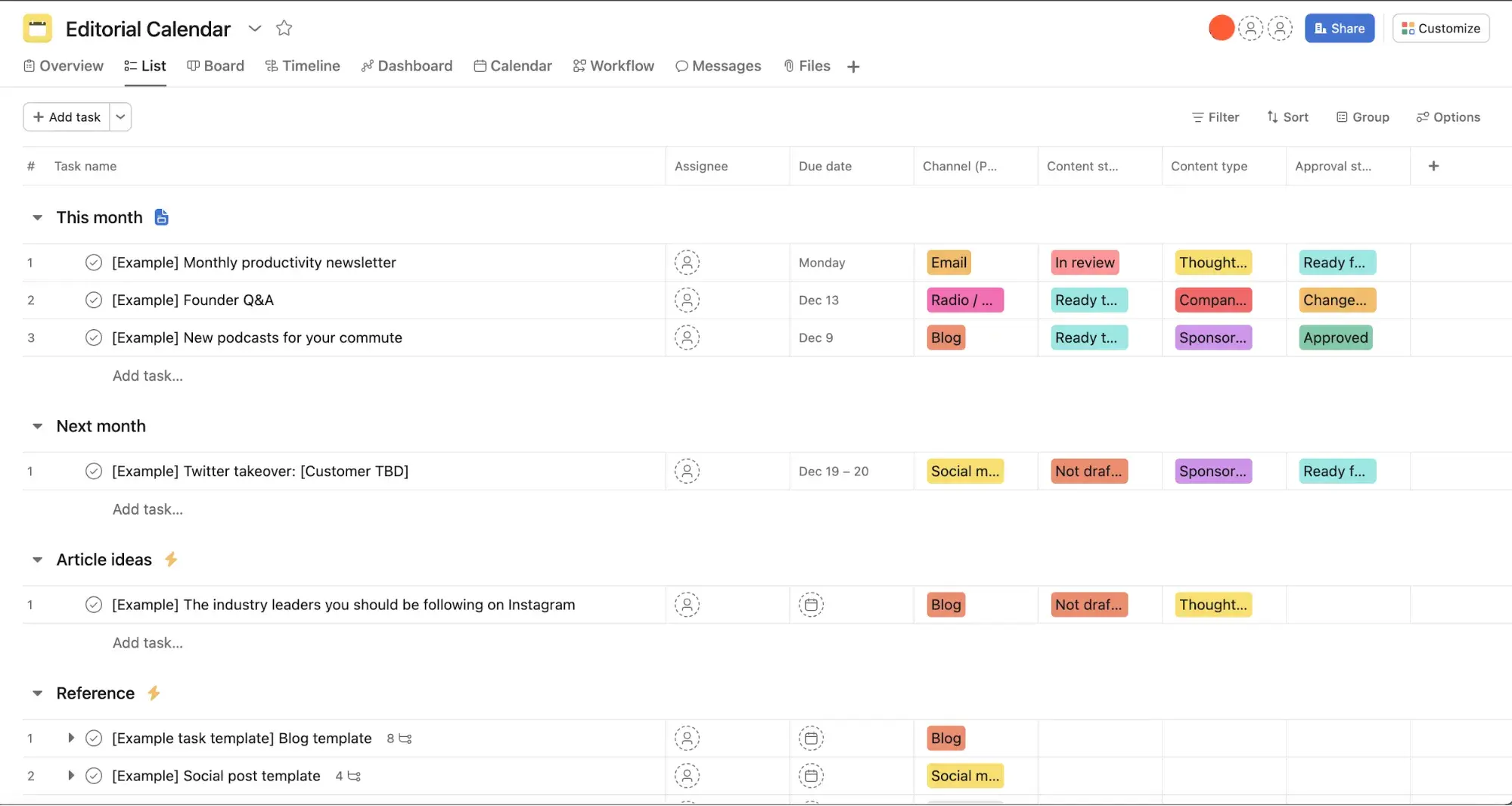1512x806 pixels.
Task: Open the Filter options
Action: (x=1215, y=117)
